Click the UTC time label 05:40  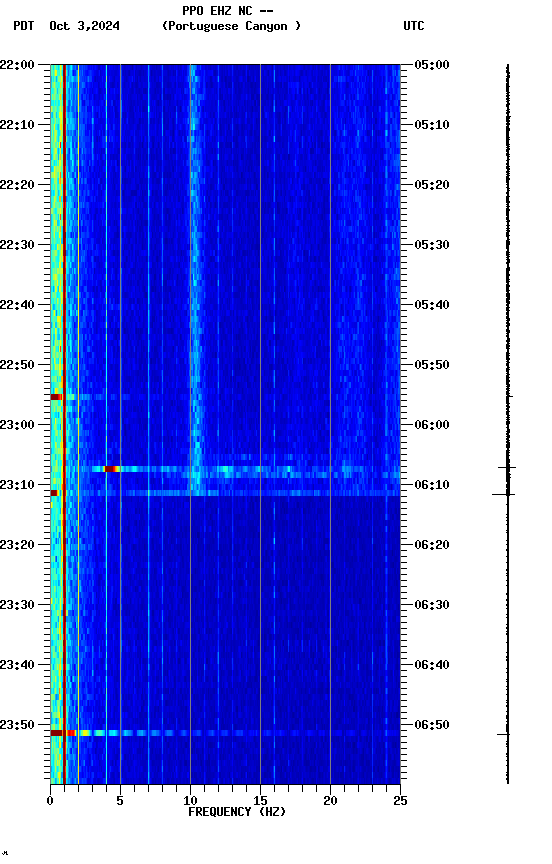pos(432,305)
